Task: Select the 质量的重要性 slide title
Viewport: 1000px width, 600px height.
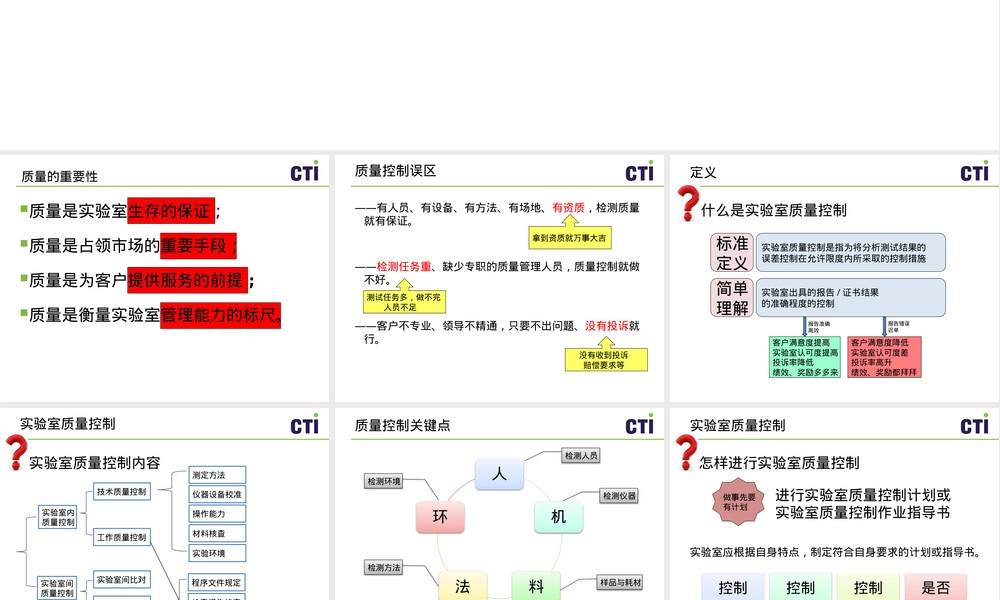Action: [59, 177]
